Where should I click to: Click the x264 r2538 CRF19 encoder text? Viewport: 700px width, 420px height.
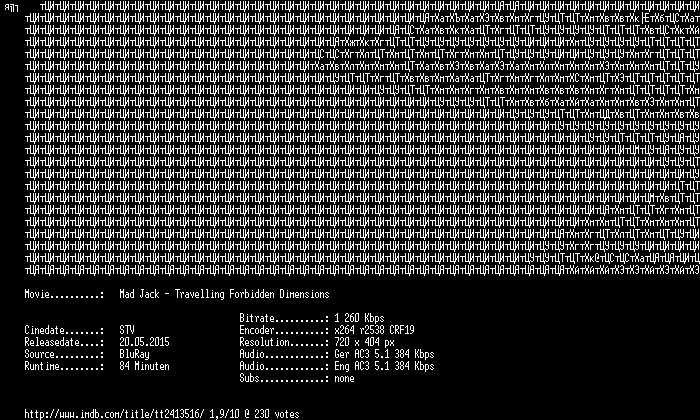coord(374,330)
